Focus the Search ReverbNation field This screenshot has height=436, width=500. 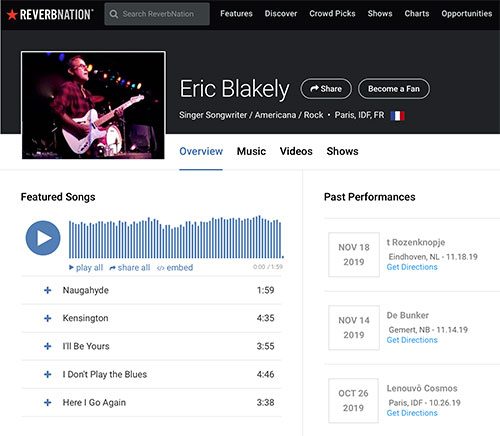click(157, 14)
